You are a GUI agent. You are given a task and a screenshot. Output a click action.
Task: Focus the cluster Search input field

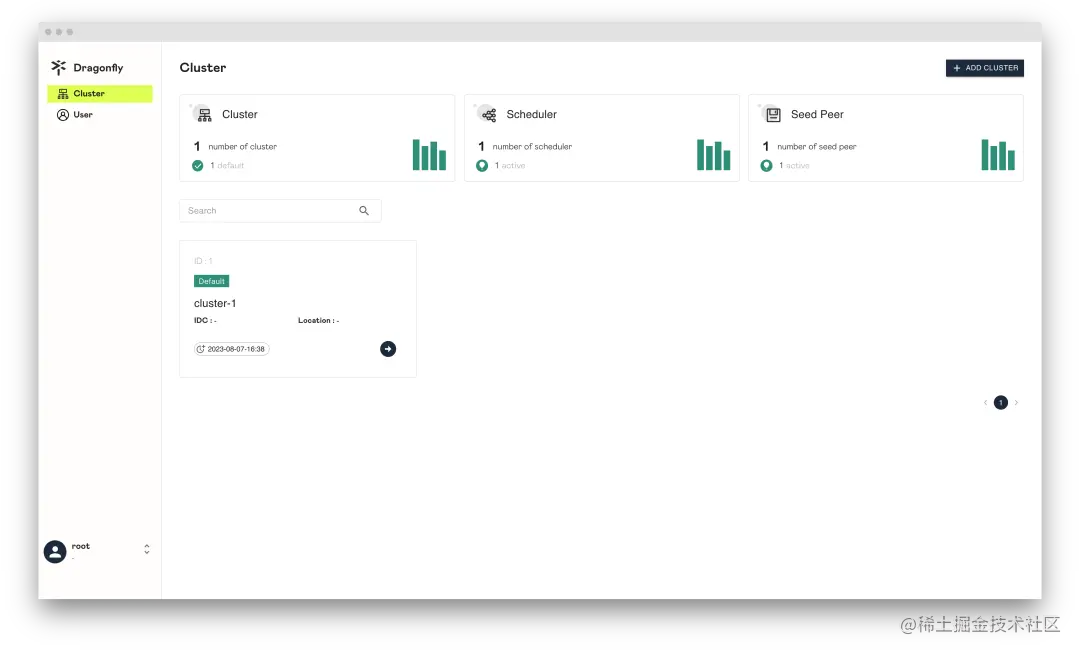pos(280,211)
